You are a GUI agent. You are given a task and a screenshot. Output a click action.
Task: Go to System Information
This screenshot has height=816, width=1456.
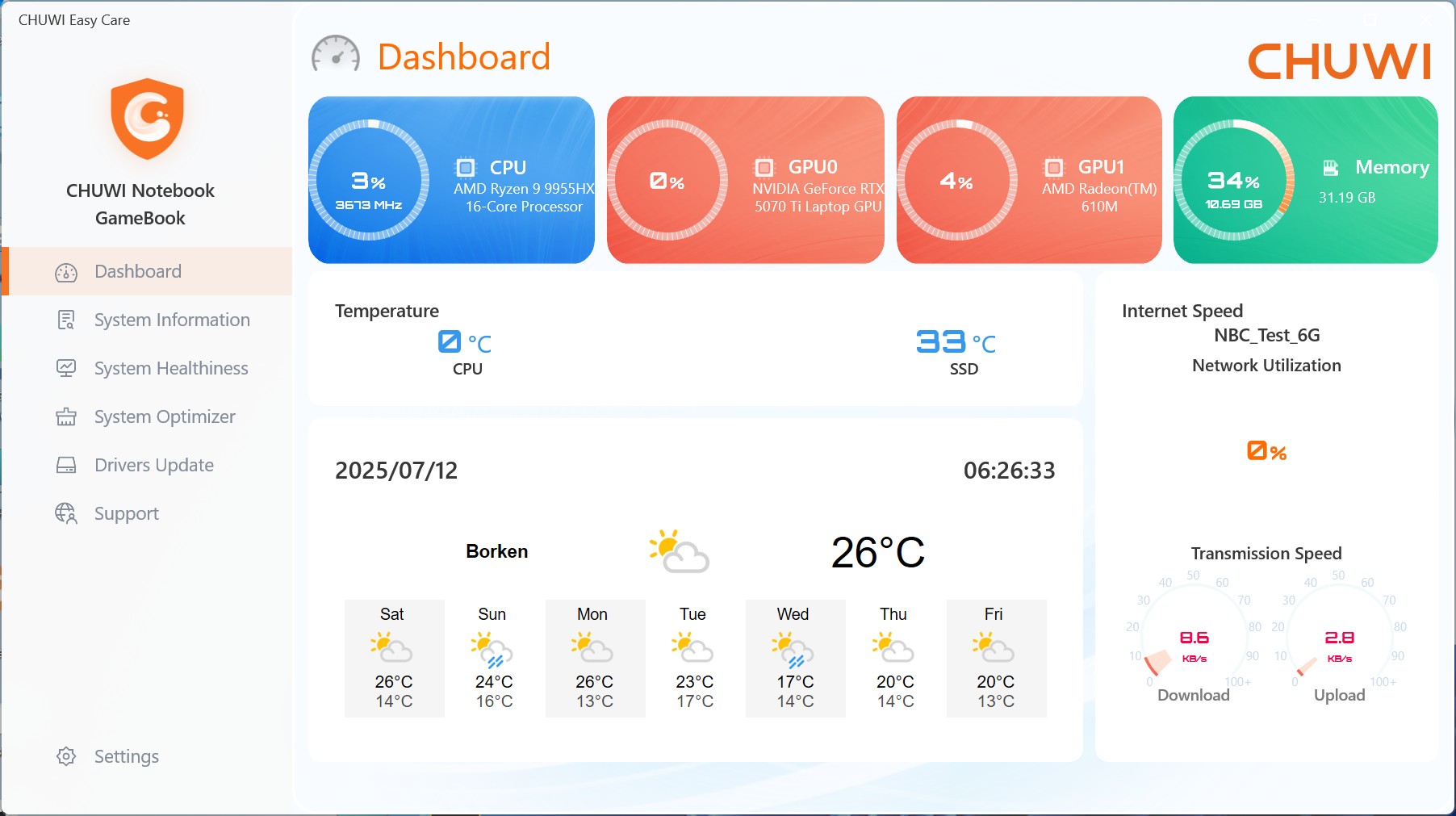(147, 320)
